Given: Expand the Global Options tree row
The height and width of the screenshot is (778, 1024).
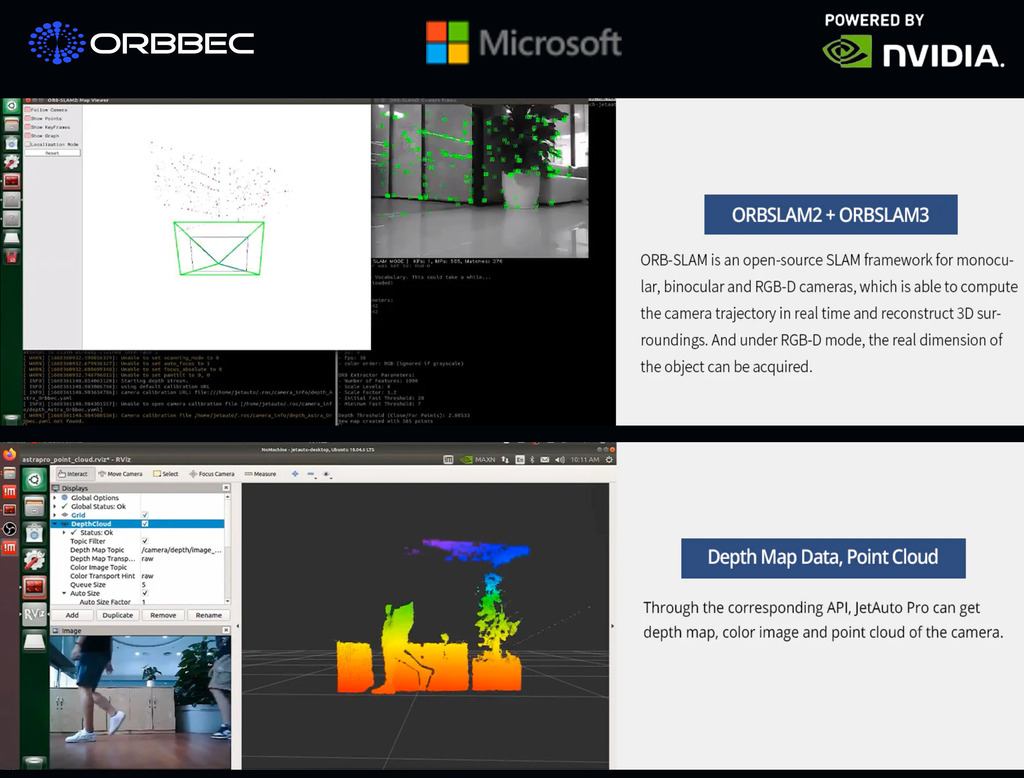Looking at the screenshot, I should click(55, 498).
